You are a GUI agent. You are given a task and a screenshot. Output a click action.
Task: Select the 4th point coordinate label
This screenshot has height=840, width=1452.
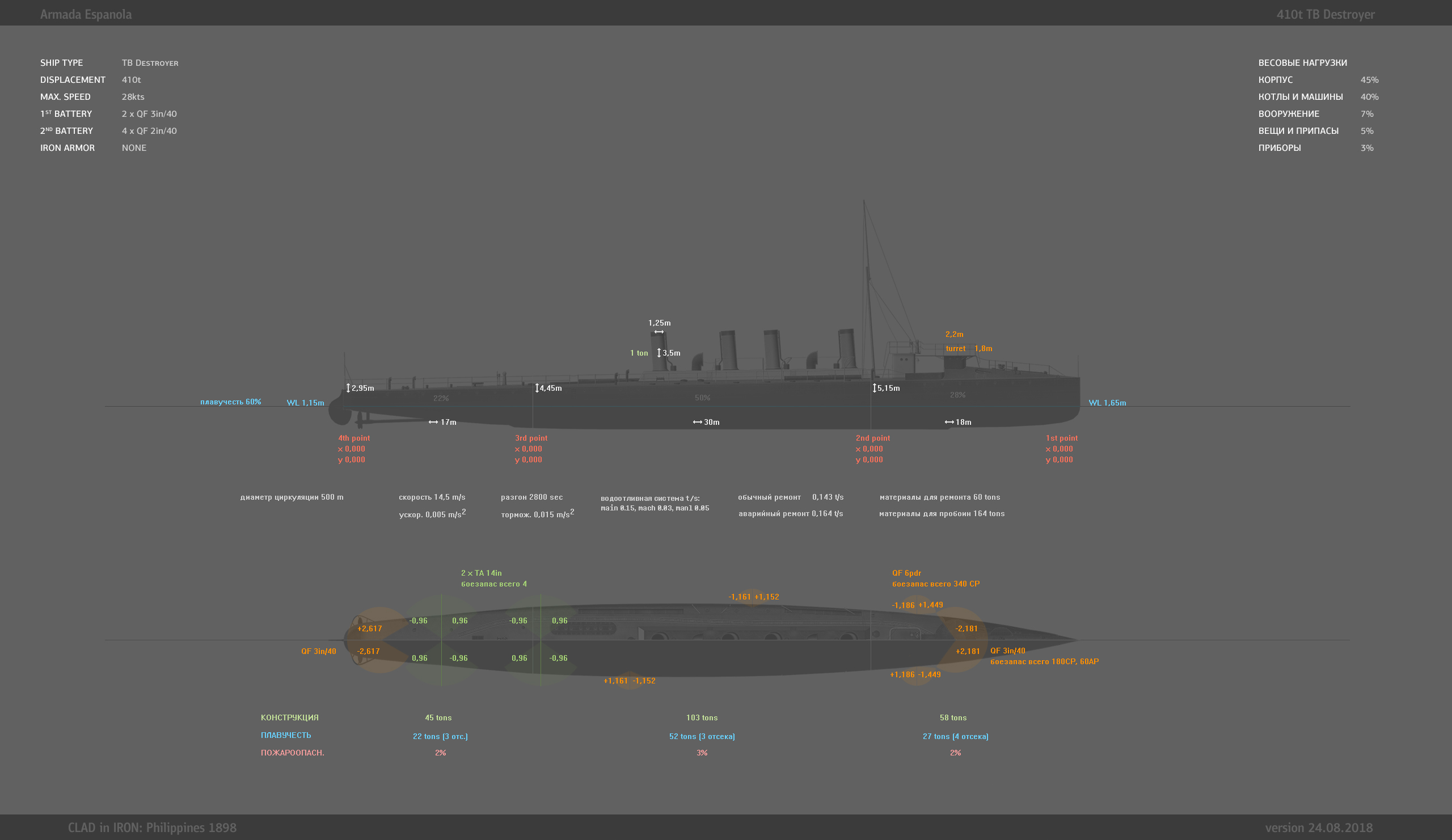(x=354, y=438)
